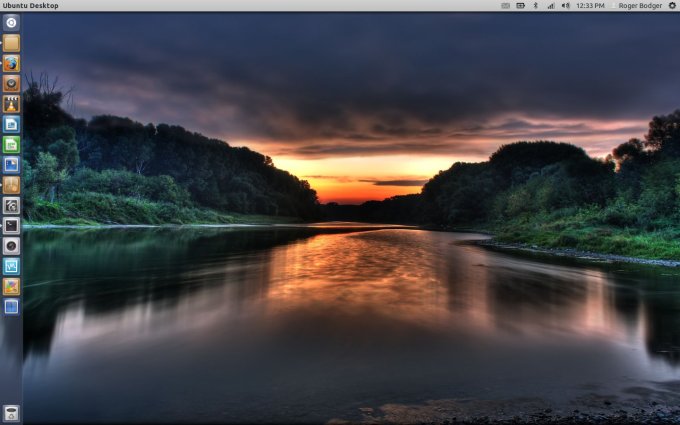This screenshot has width=680, height=425.
Task: Open Ubuntu Software Center shopping bag icon
Action: [x=11, y=185]
